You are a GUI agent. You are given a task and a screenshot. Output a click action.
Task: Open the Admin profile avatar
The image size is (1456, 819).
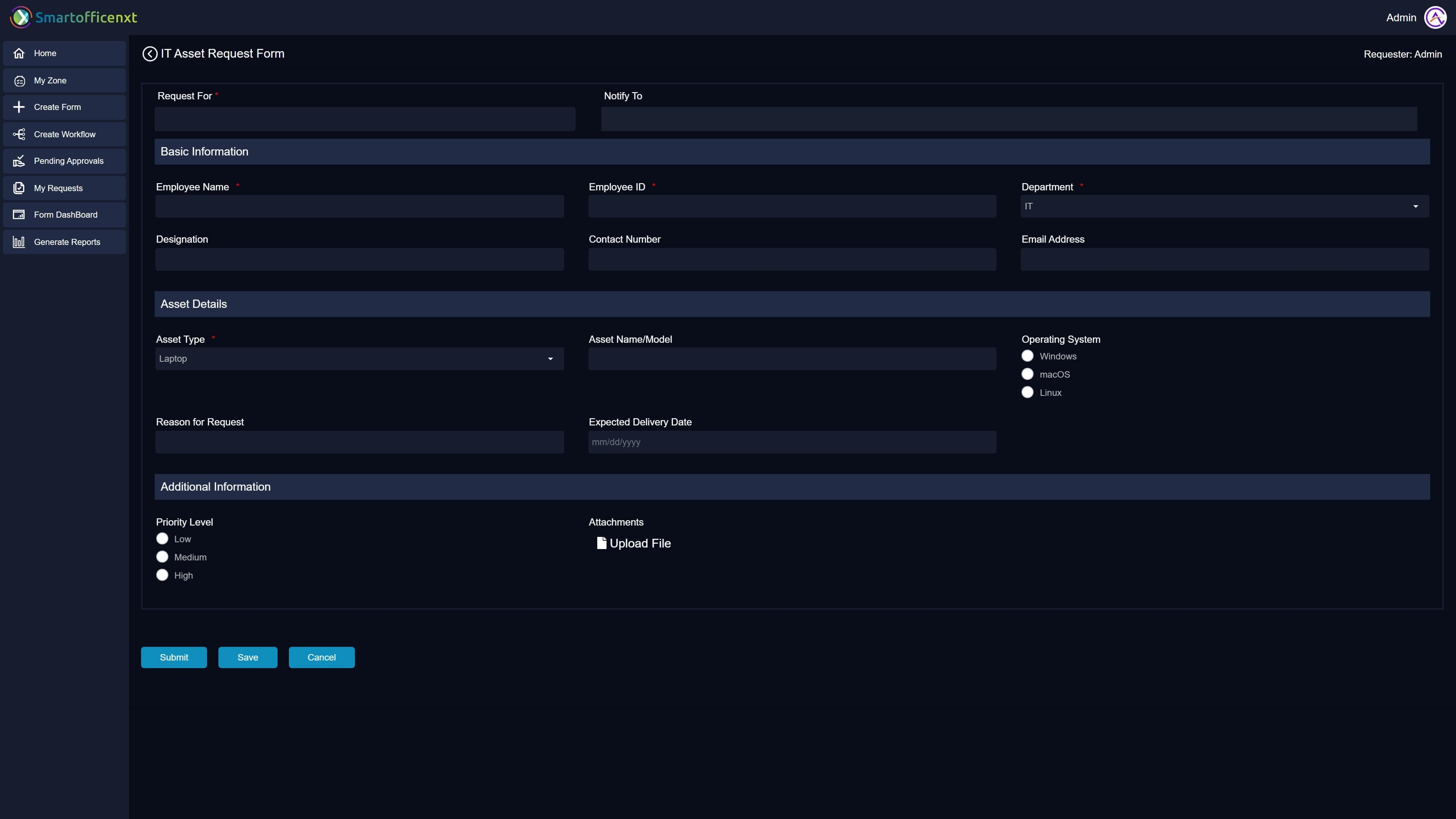(x=1435, y=17)
